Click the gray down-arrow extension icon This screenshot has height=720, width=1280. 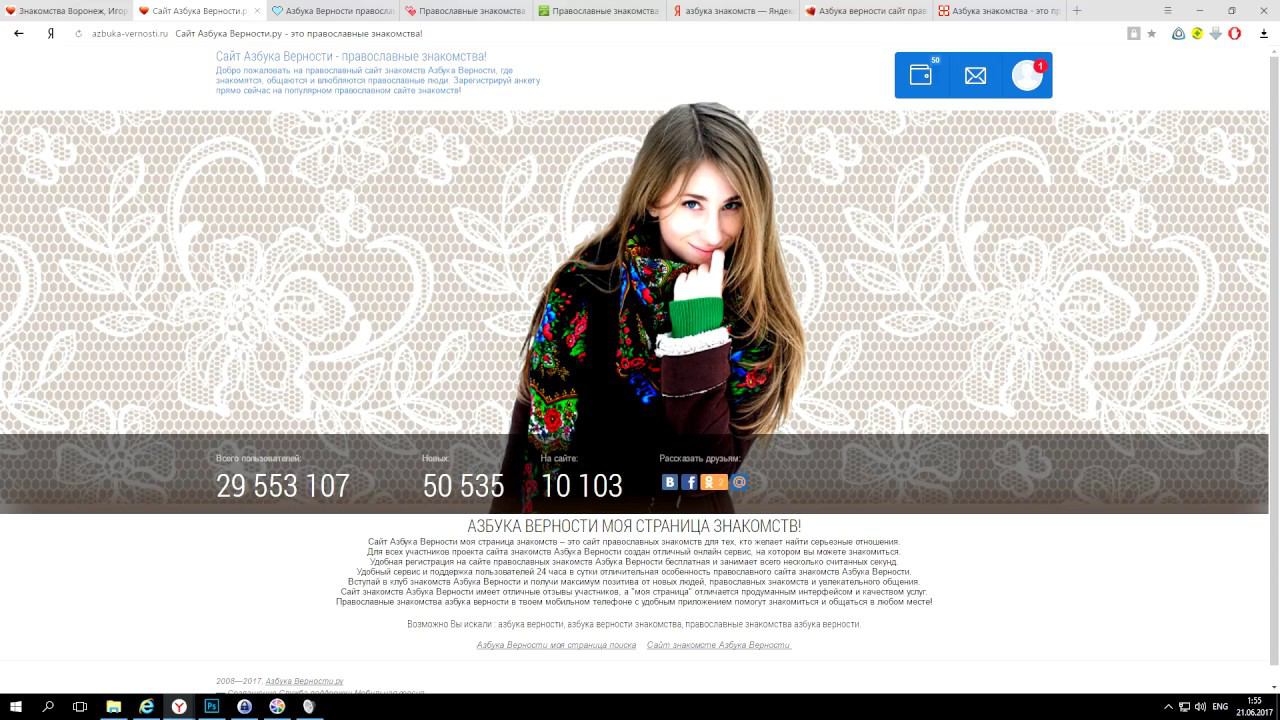coord(1215,33)
